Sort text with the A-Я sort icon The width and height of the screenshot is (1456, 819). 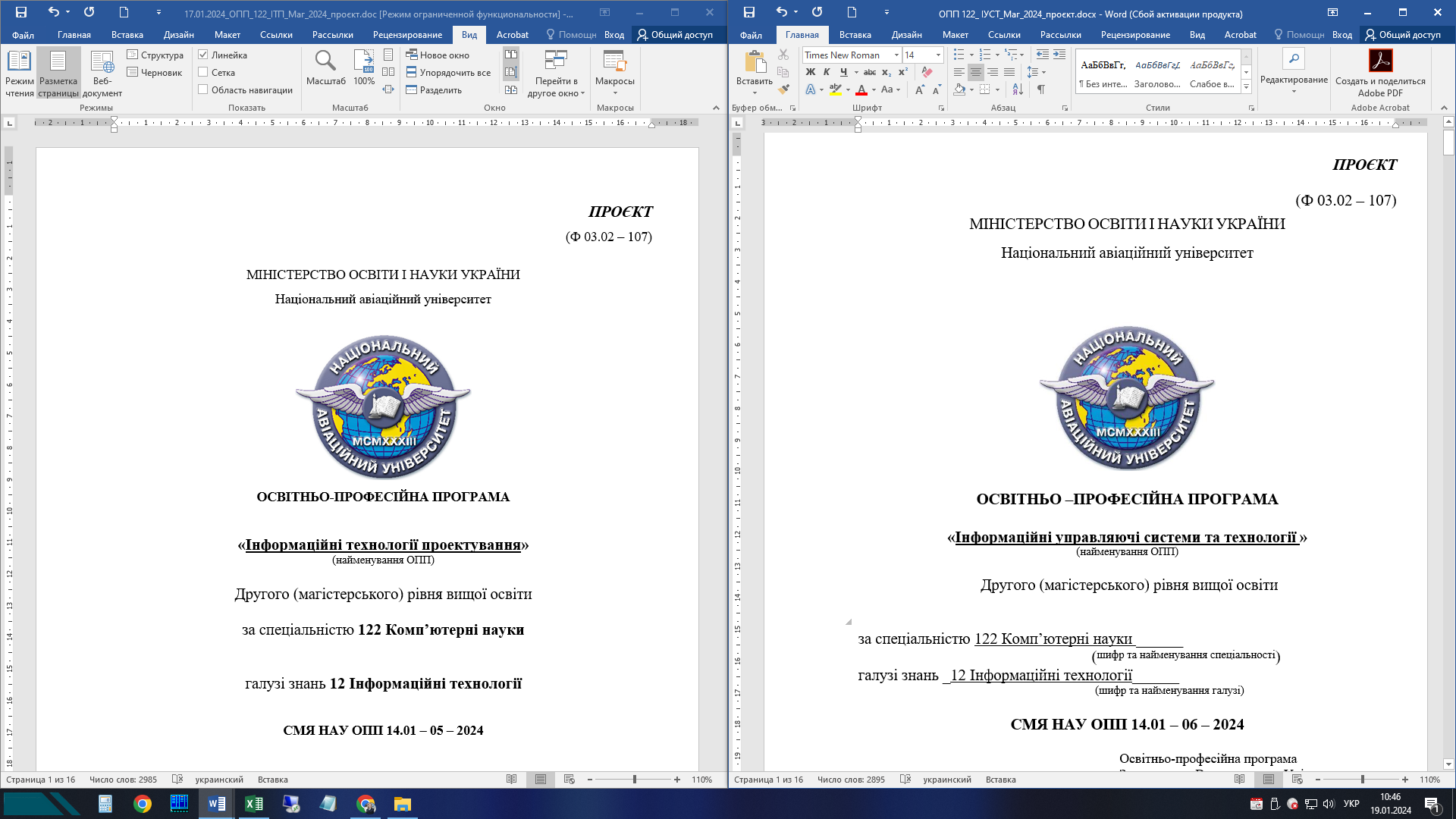[x=1018, y=89]
